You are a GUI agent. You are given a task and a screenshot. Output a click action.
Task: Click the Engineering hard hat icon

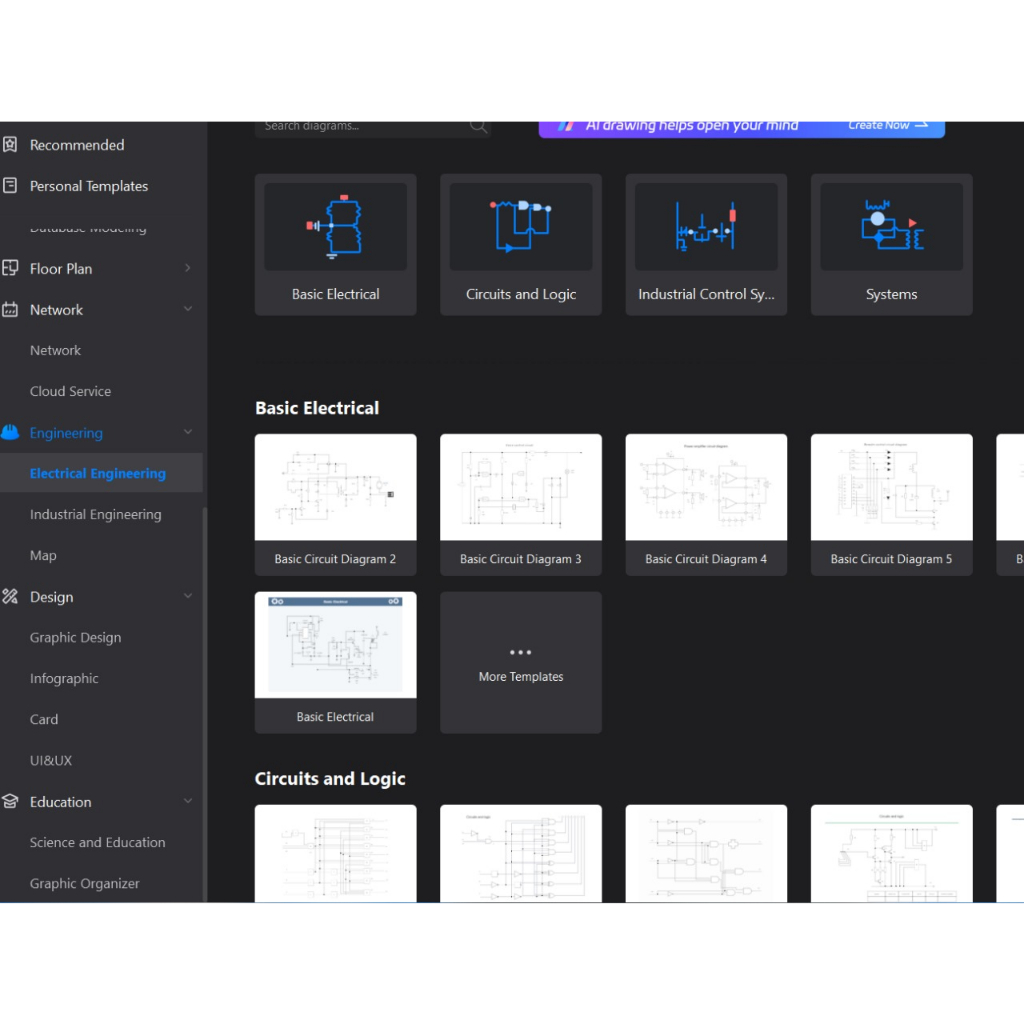pyautogui.click(x=10, y=433)
